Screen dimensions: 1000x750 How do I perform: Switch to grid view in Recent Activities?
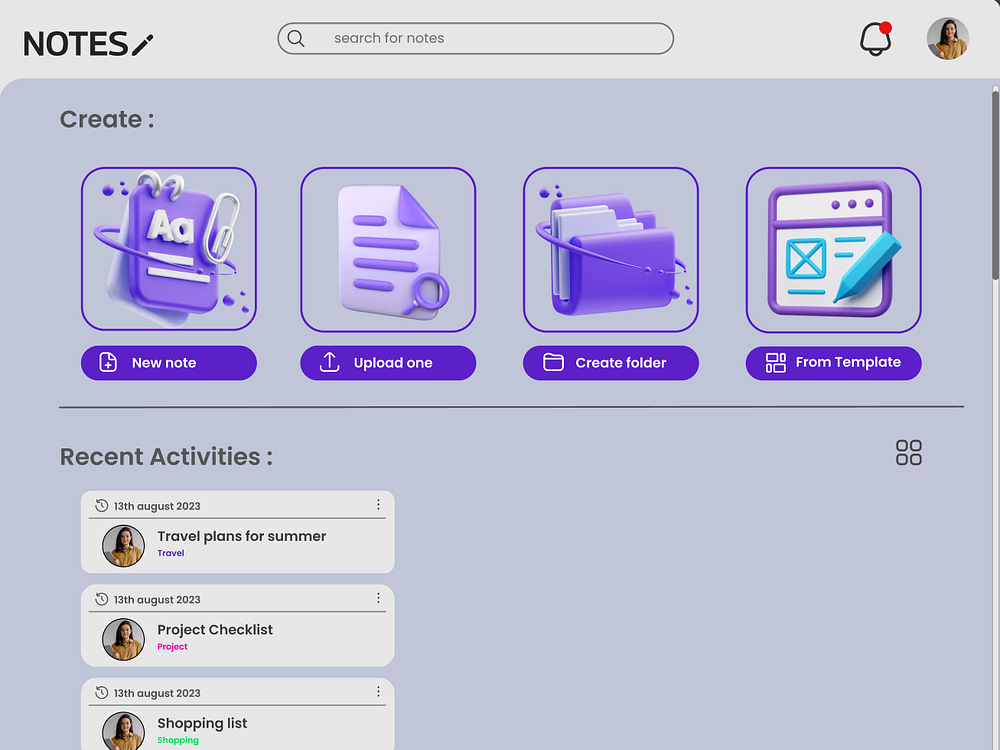[909, 453]
